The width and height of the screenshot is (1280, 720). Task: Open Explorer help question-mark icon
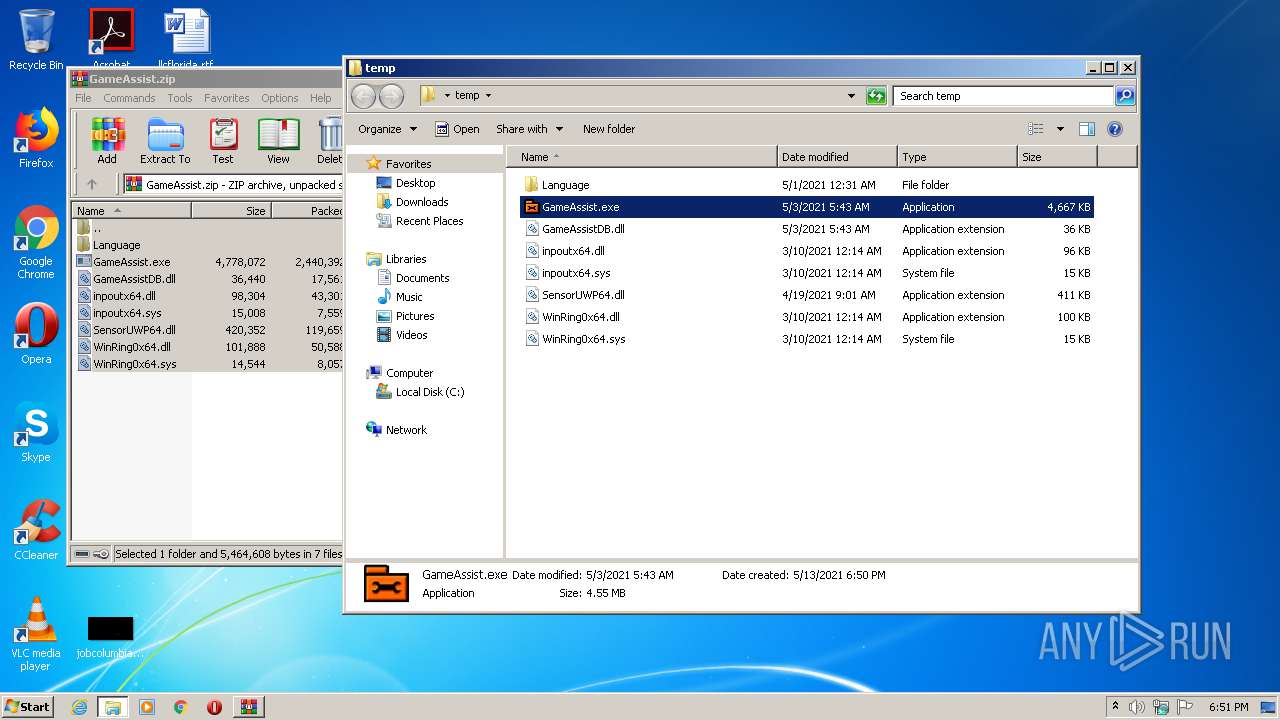click(x=1115, y=129)
